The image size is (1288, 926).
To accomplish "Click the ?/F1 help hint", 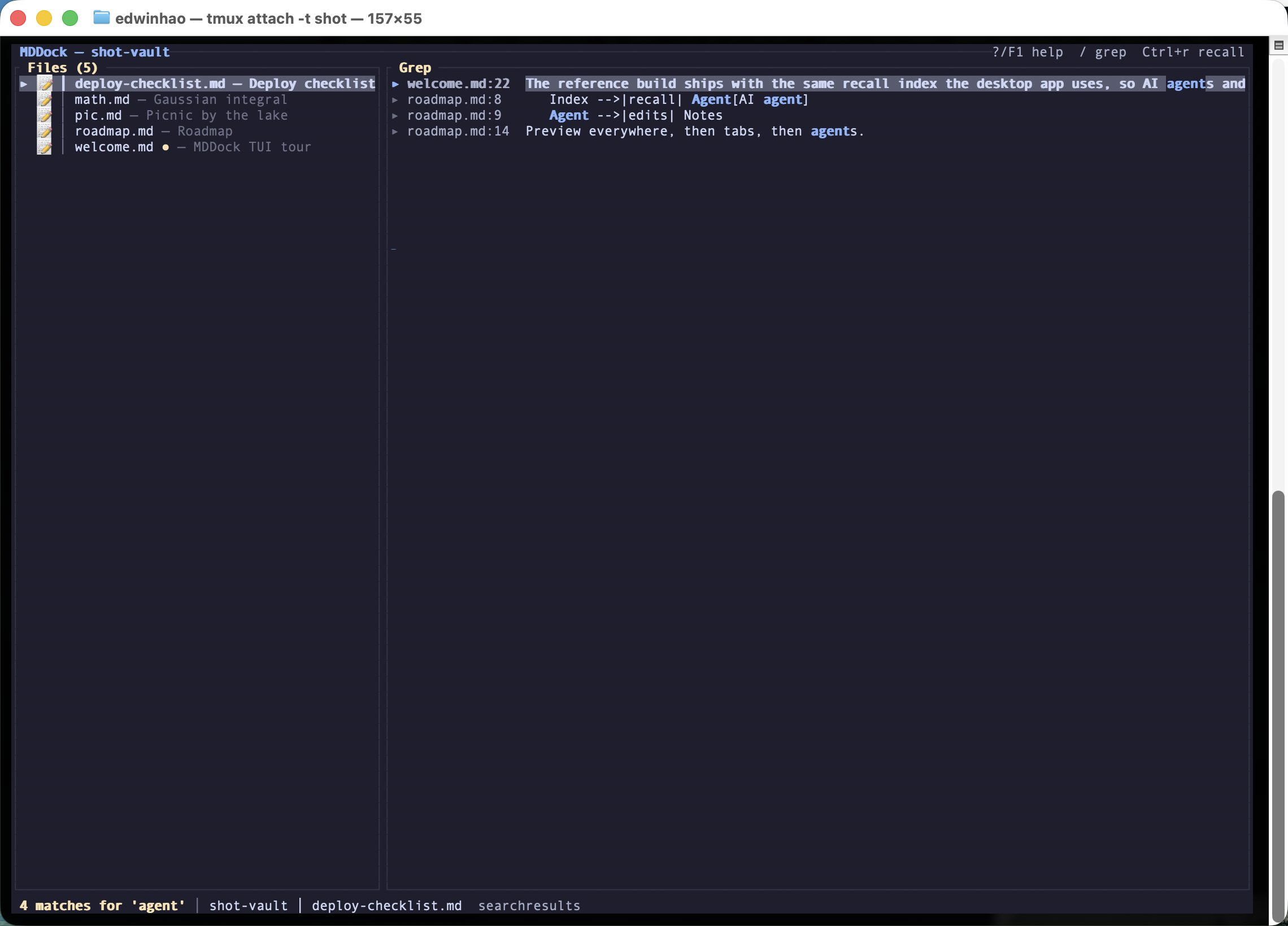I will [x=1028, y=53].
